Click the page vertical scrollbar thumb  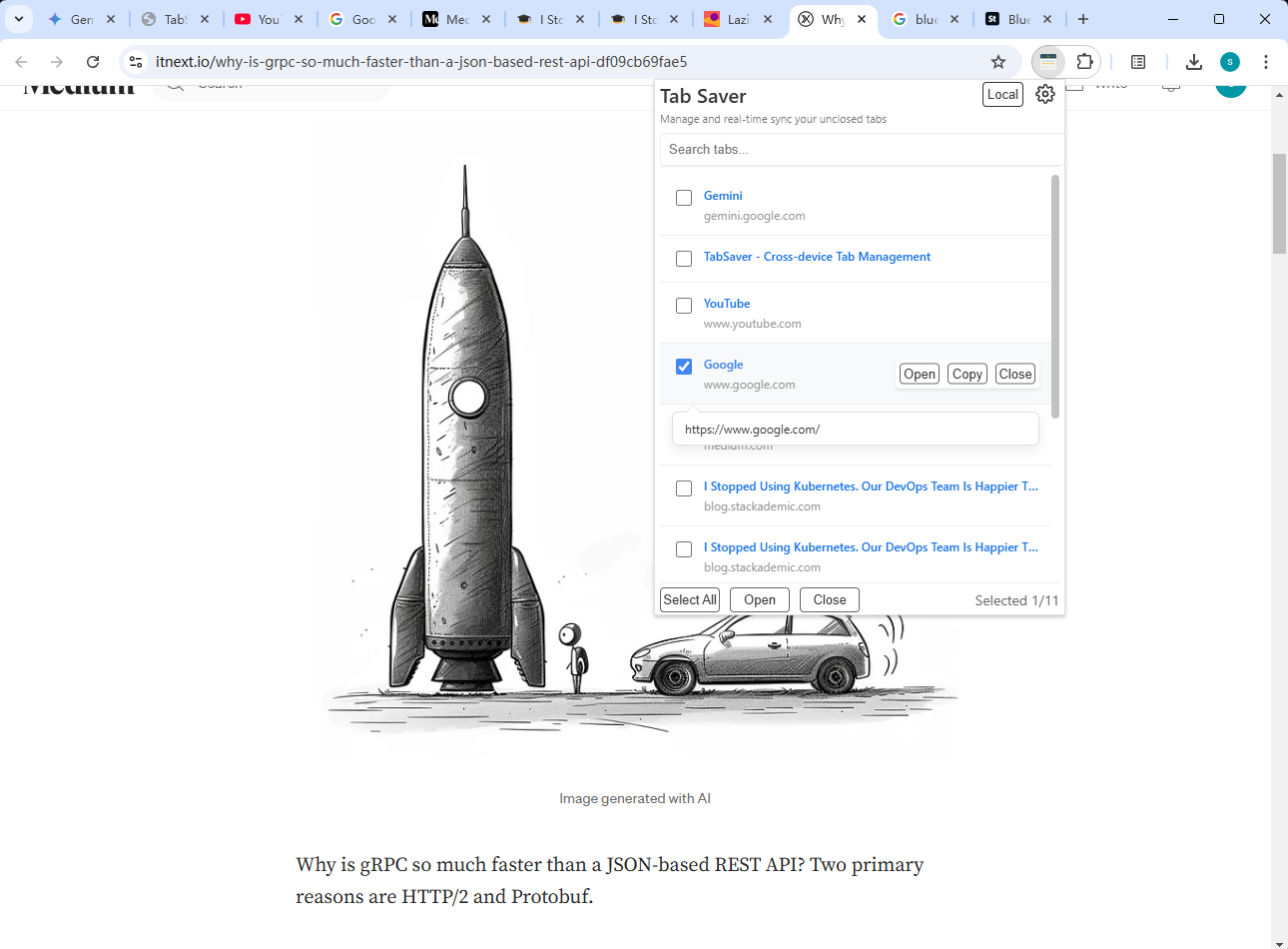(1279, 204)
